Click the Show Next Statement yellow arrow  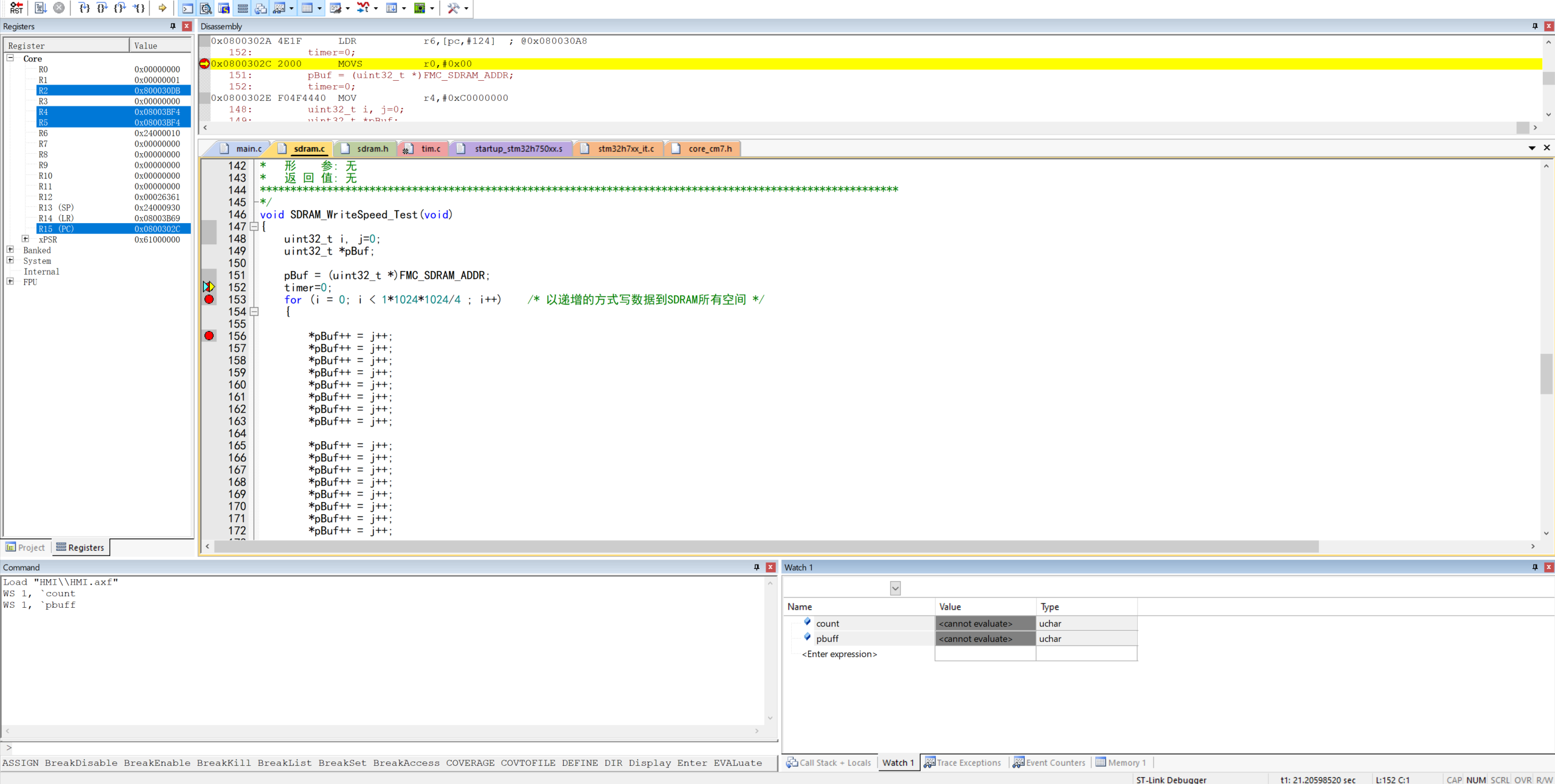pos(162,8)
